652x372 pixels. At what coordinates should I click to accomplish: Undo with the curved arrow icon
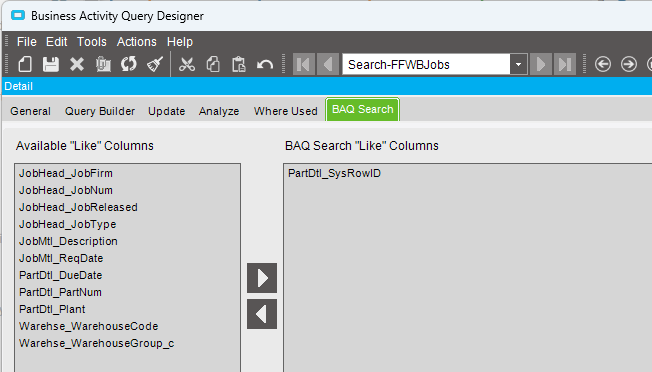(265, 64)
